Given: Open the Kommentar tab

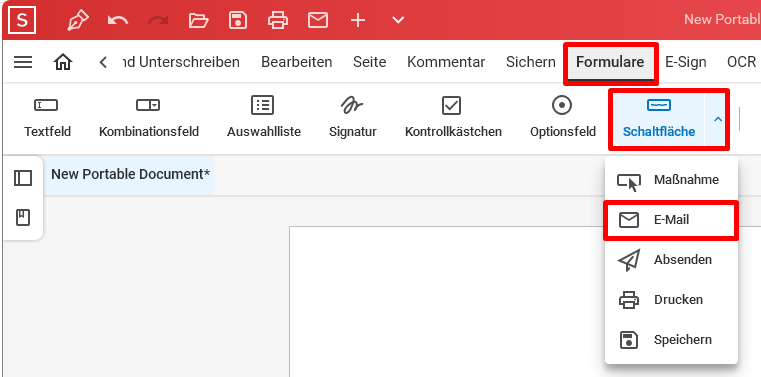Looking at the screenshot, I should point(446,62).
